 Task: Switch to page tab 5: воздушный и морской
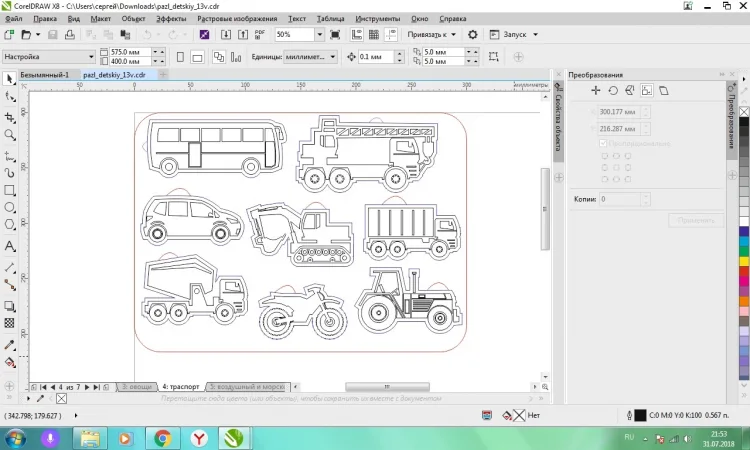tap(247, 386)
